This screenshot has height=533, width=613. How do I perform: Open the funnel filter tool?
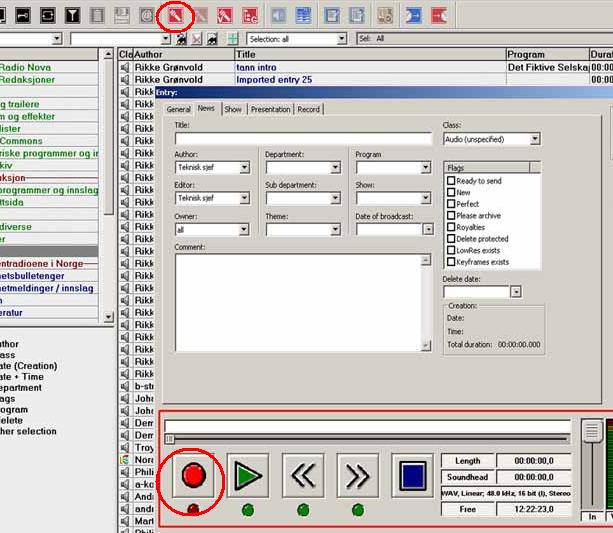click(x=72, y=15)
